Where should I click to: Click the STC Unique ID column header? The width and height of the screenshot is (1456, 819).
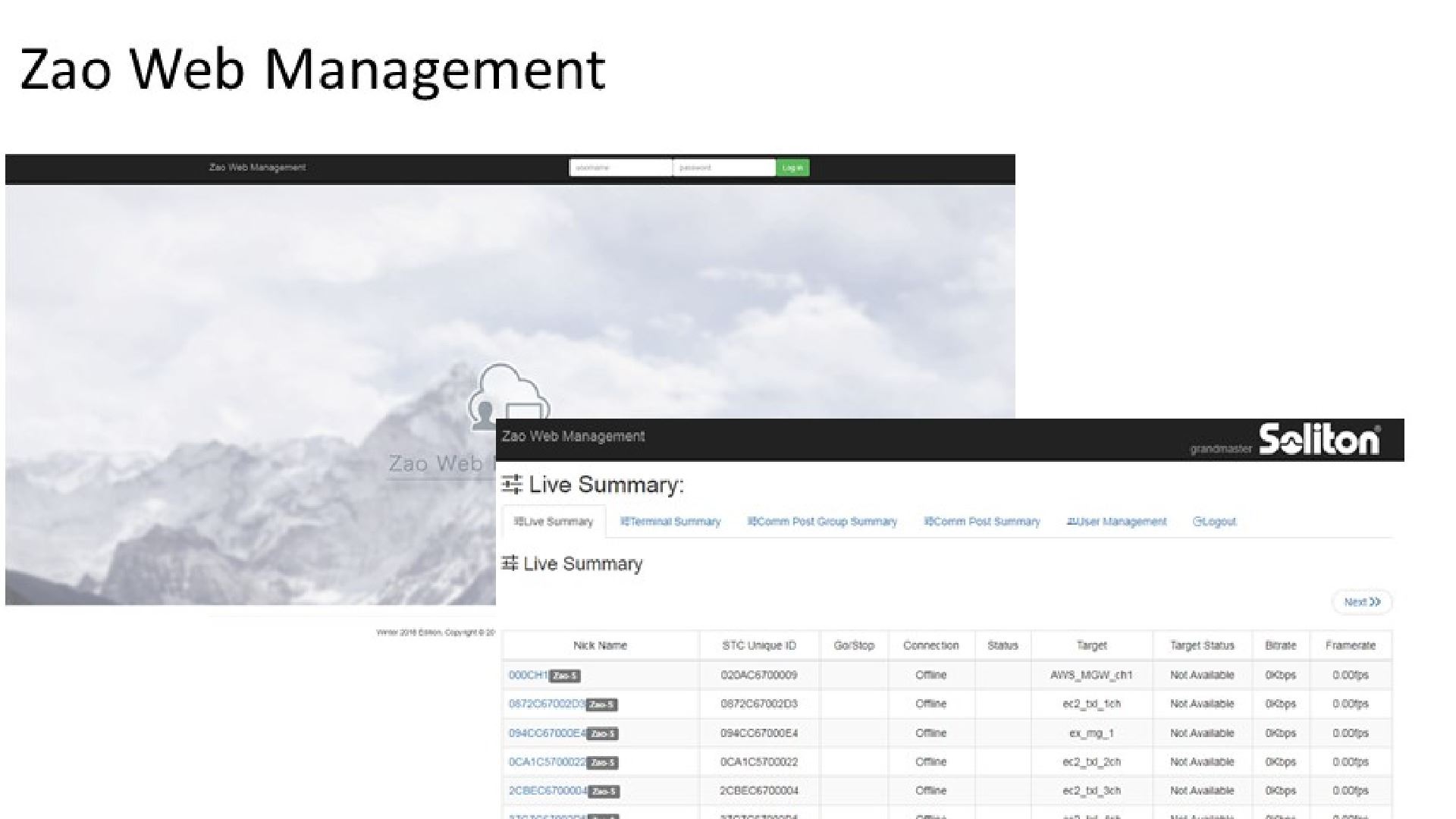coord(759,645)
